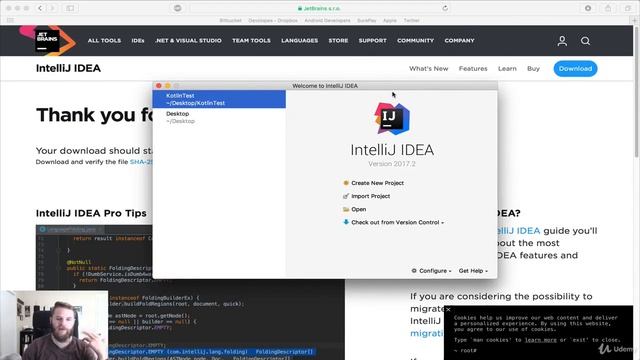The height and width of the screenshot is (360, 640).
Task: Click the IntelliJ IDEA Pro Tips heading
Action: tap(91, 213)
